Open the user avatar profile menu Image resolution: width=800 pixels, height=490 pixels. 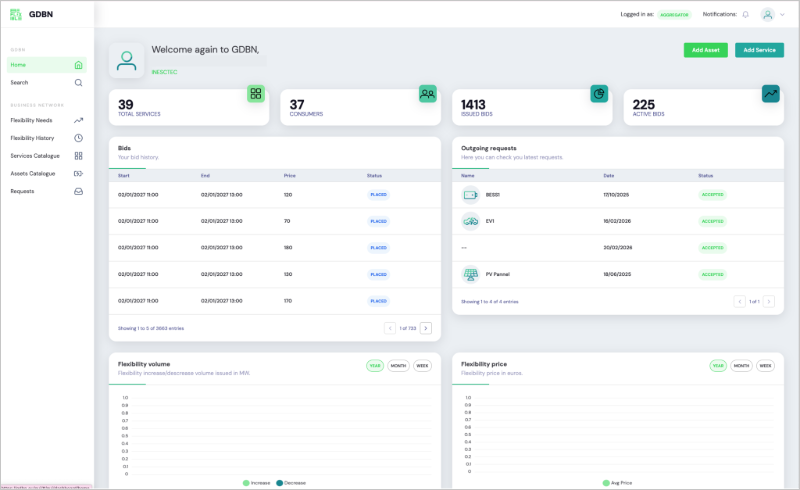767,15
